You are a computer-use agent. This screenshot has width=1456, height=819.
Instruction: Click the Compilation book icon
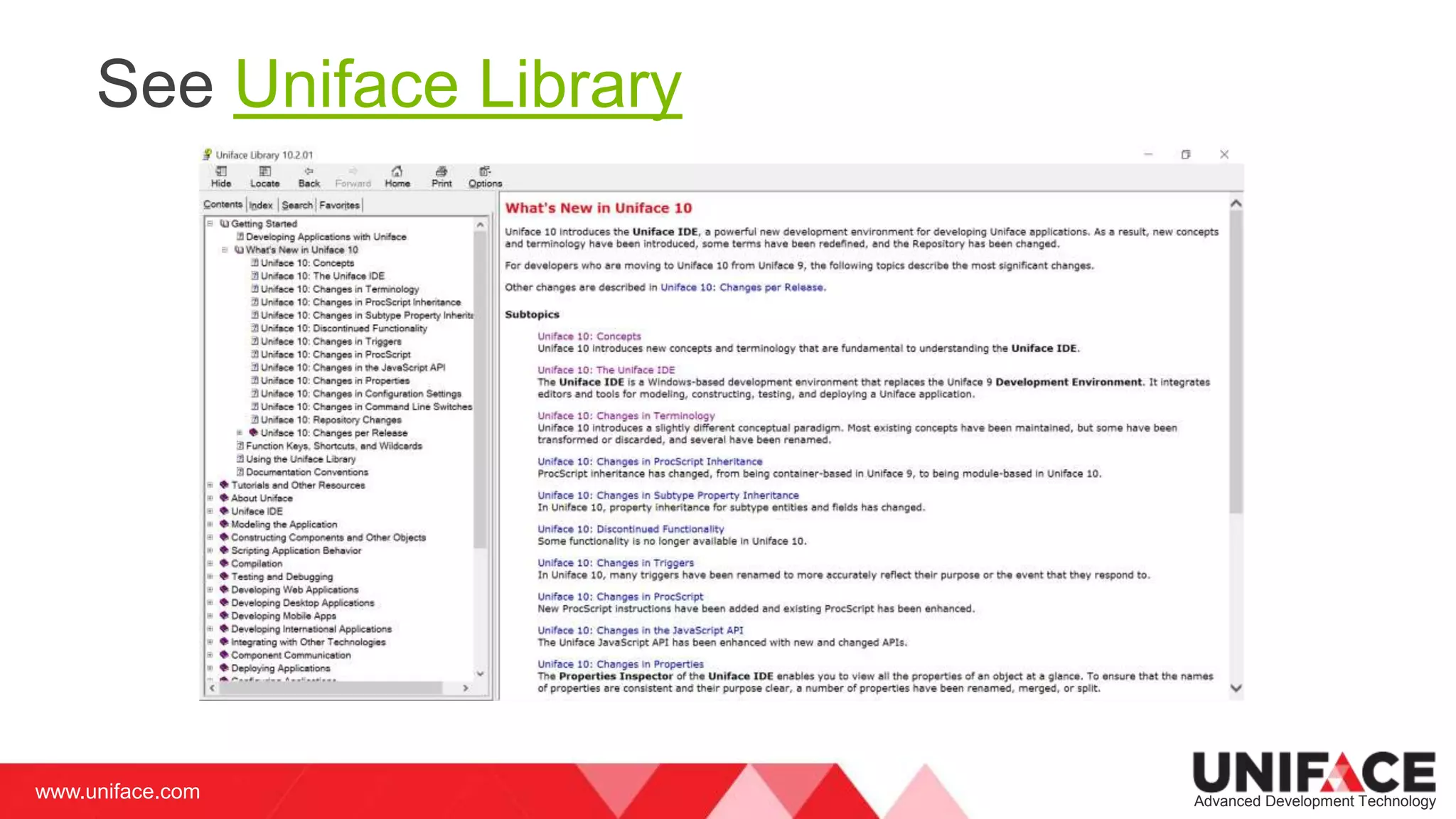pos(224,563)
